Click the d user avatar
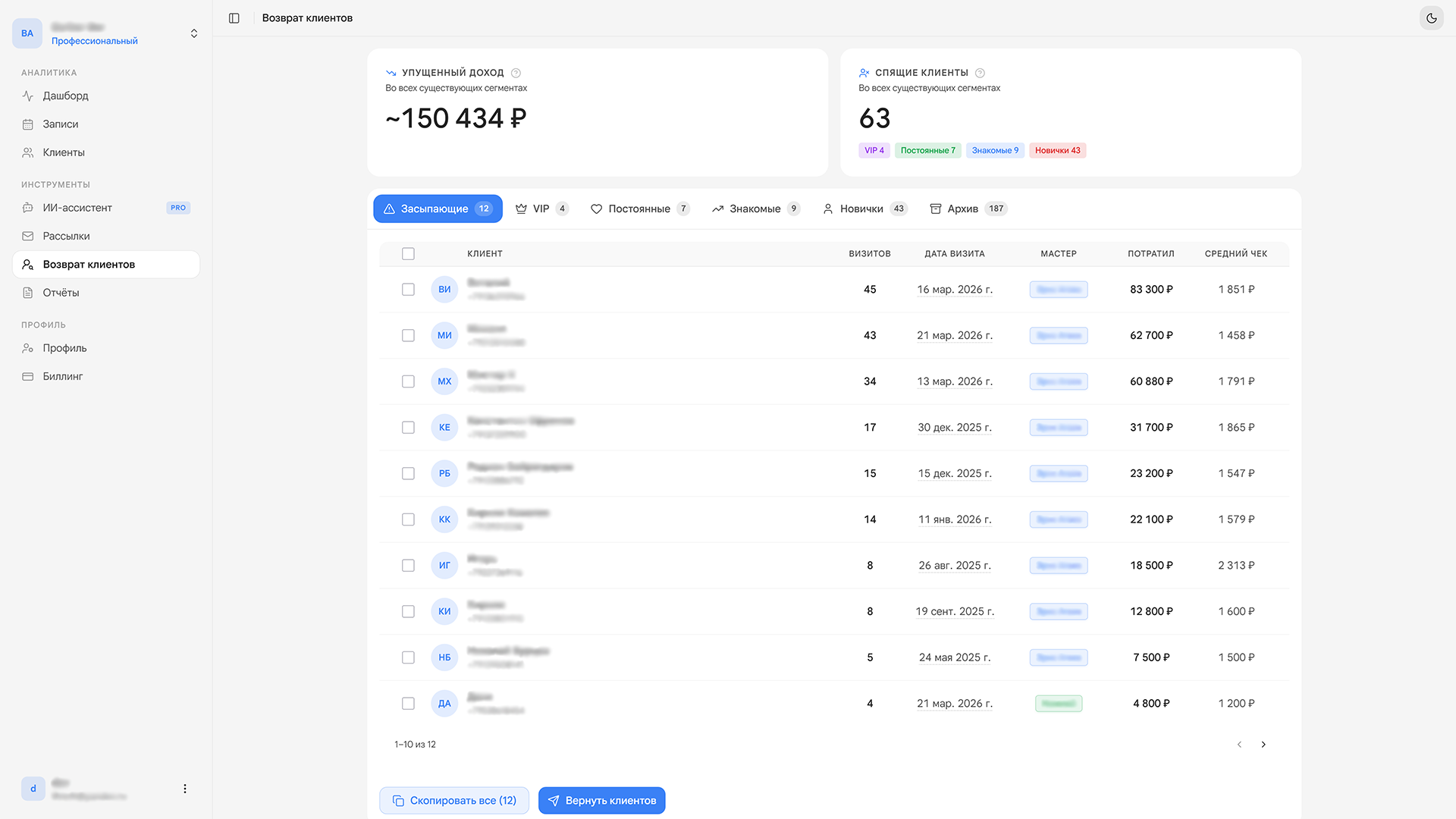Image resolution: width=1456 pixels, height=819 pixels. click(x=33, y=789)
